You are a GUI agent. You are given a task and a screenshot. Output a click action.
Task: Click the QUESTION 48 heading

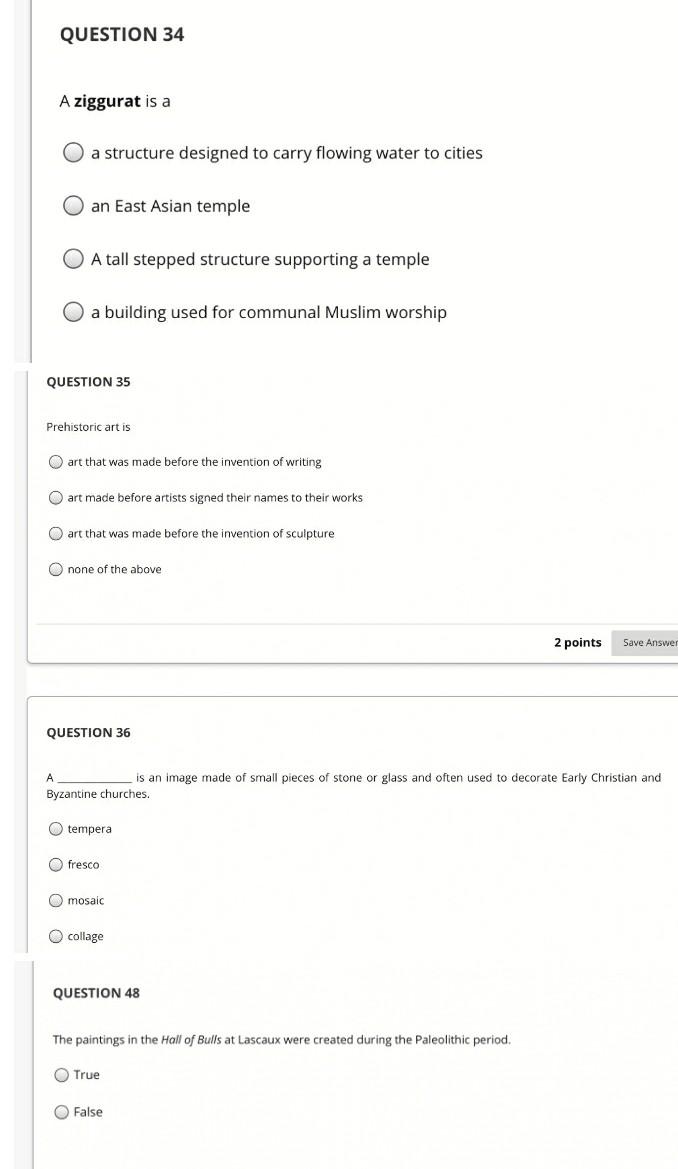click(96, 993)
